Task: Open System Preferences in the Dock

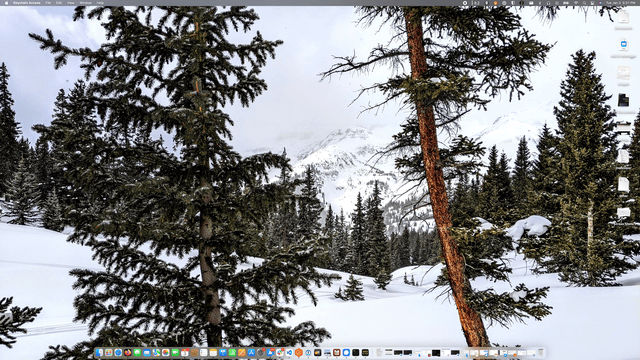Action: pyautogui.click(x=261, y=352)
